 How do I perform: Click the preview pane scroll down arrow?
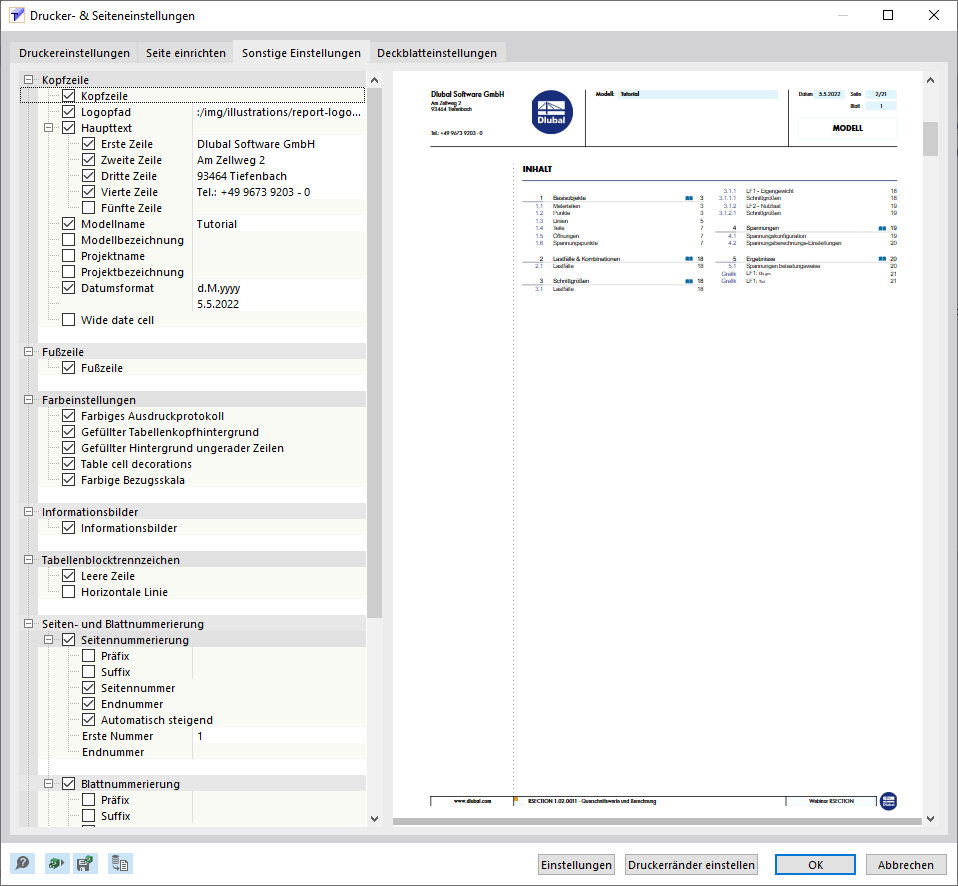930,819
